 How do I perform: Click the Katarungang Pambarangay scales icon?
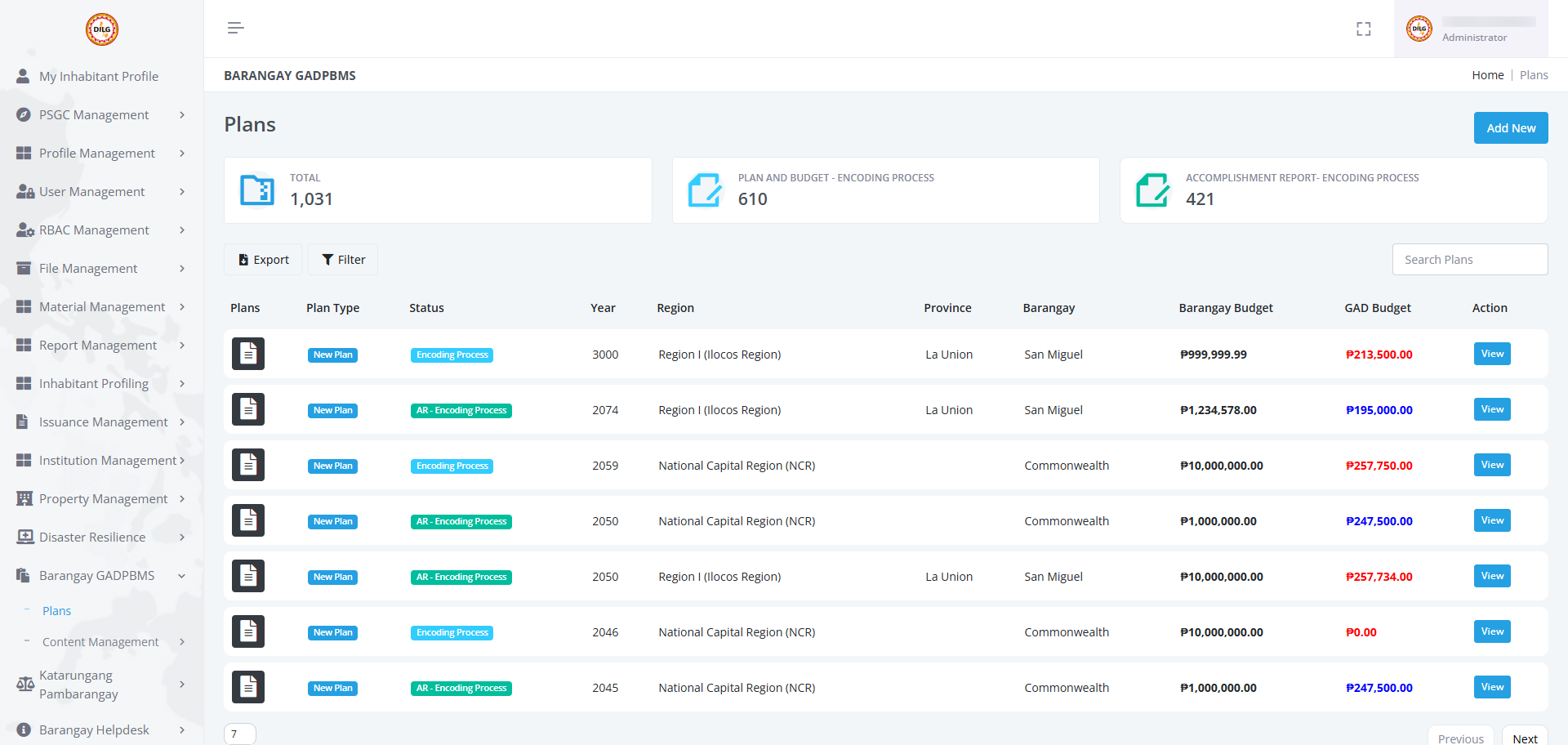(x=25, y=685)
